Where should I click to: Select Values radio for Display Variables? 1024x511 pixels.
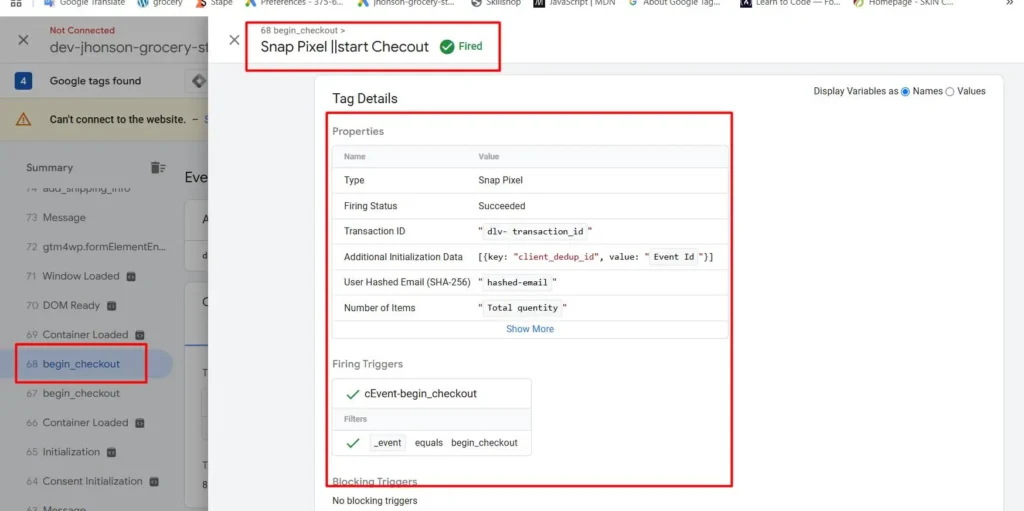[x=950, y=91]
